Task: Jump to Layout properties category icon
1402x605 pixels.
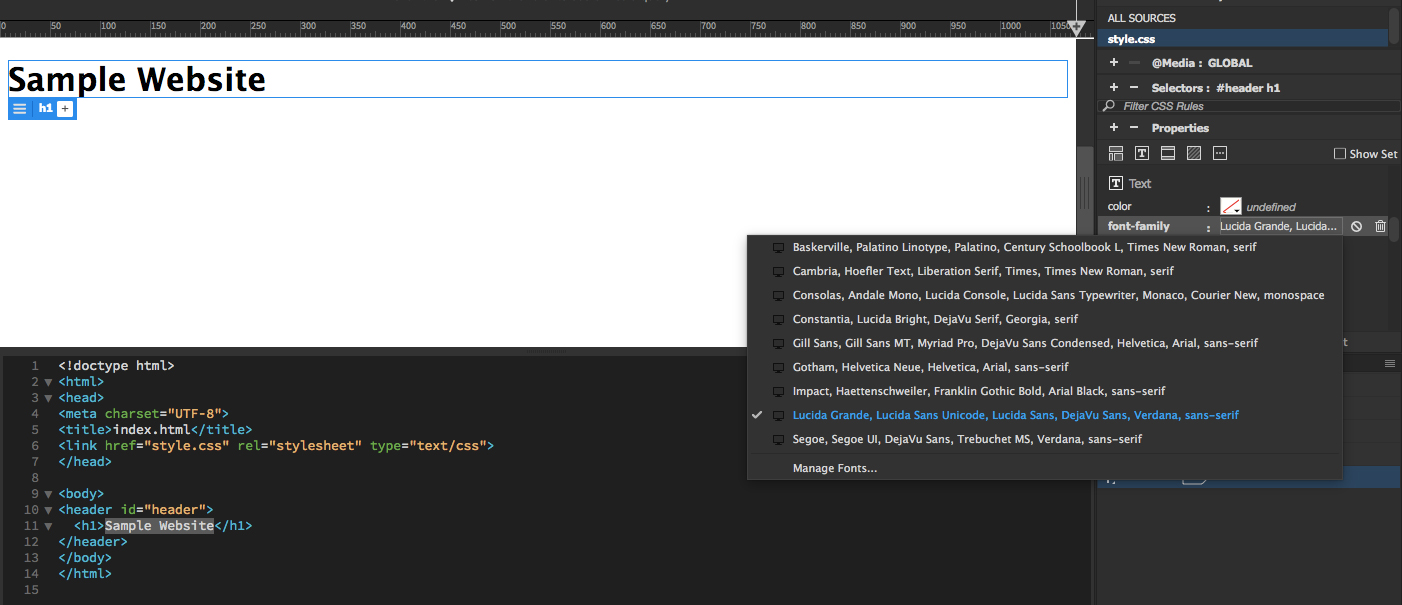Action: tap(1116, 154)
